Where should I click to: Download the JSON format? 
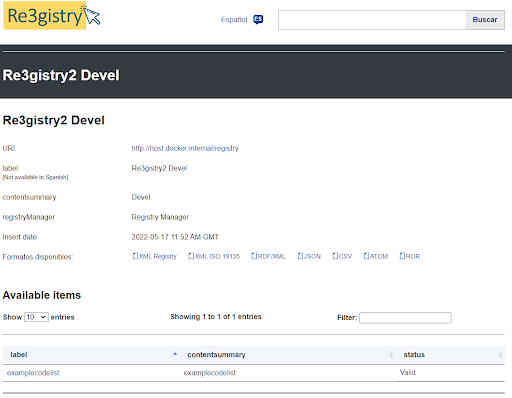coord(309,256)
